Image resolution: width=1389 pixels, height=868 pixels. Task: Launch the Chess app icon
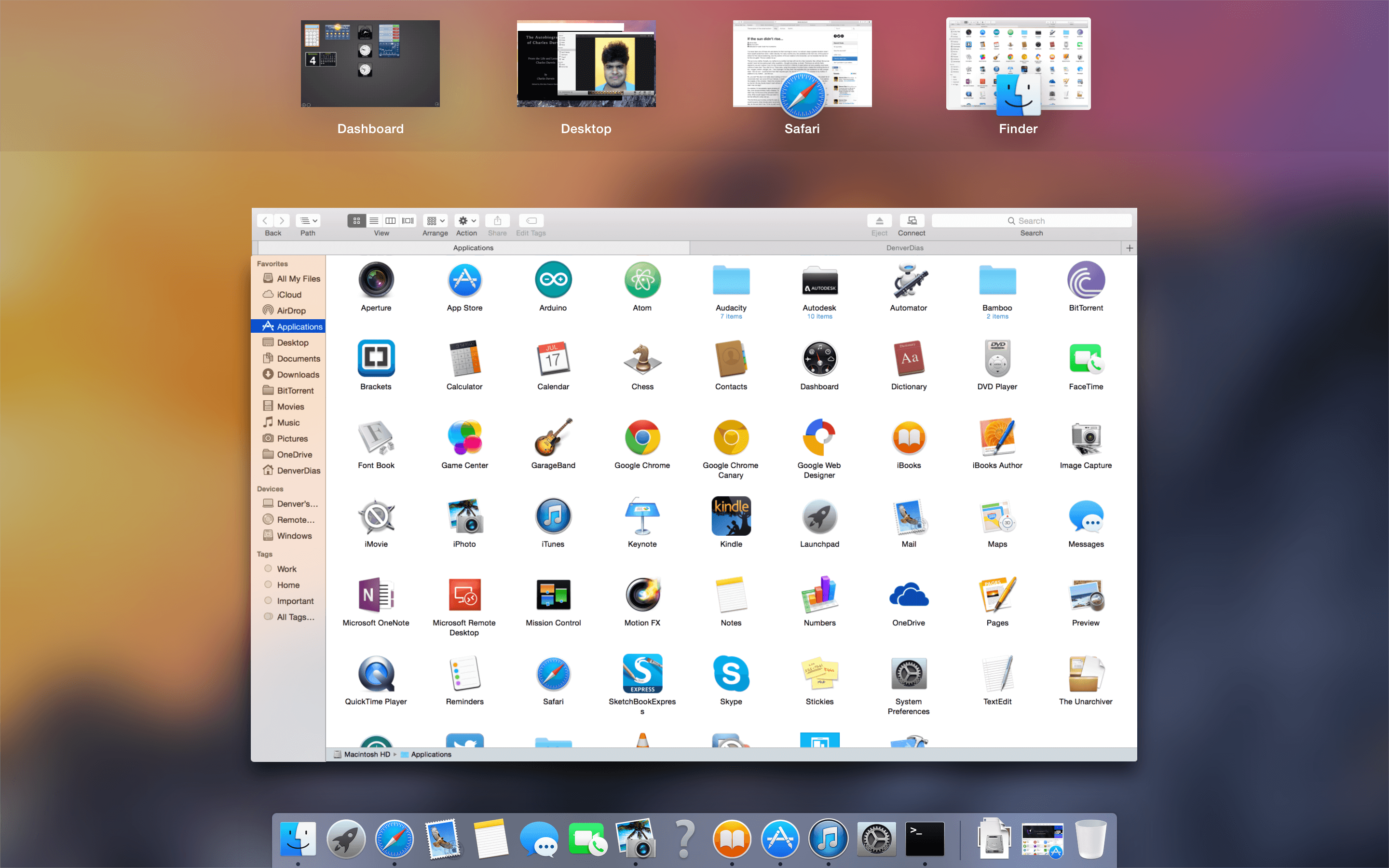(642, 359)
